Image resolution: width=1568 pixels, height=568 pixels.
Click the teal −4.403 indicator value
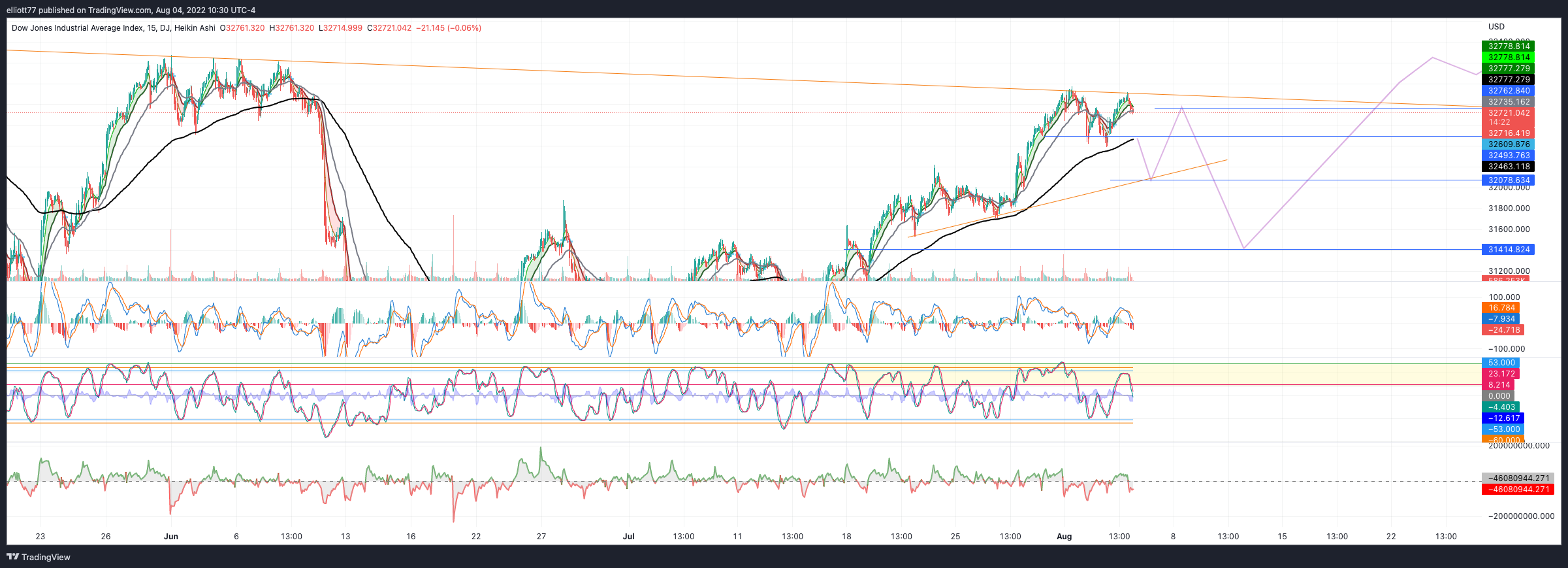click(1501, 407)
